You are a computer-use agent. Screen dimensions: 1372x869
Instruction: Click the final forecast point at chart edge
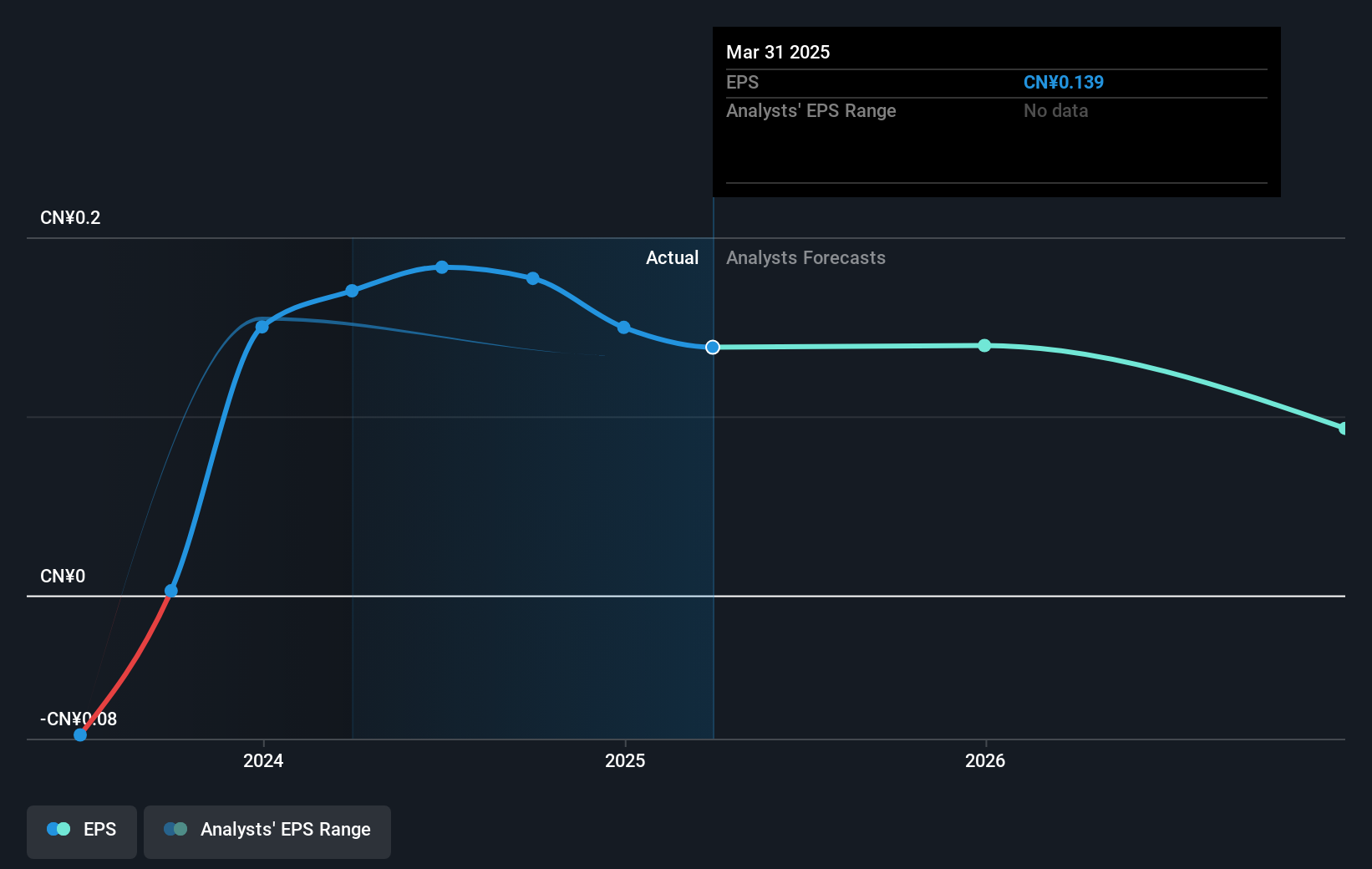1343,429
